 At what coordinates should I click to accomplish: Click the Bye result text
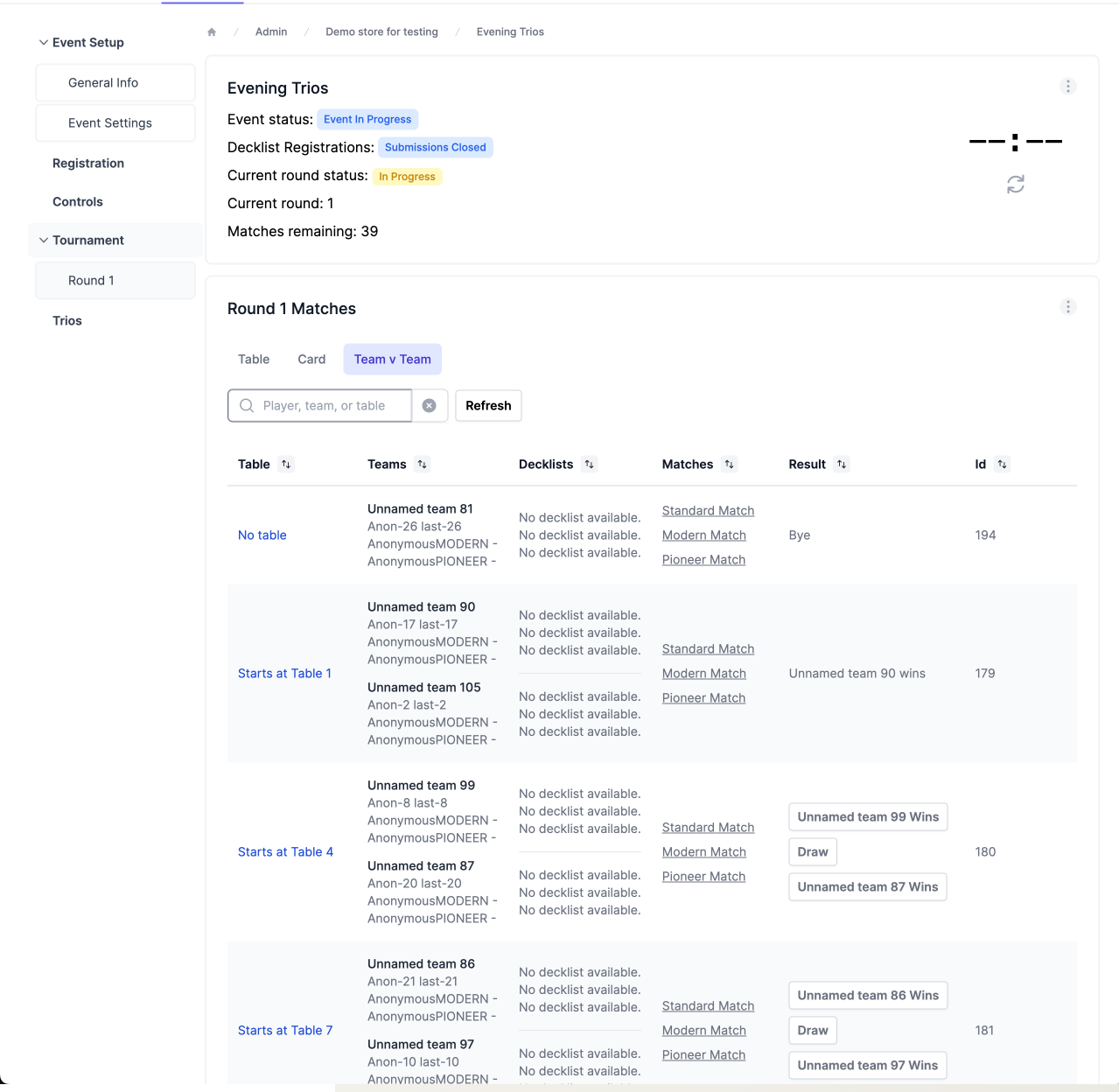pyautogui.click(x=800, y=535)
